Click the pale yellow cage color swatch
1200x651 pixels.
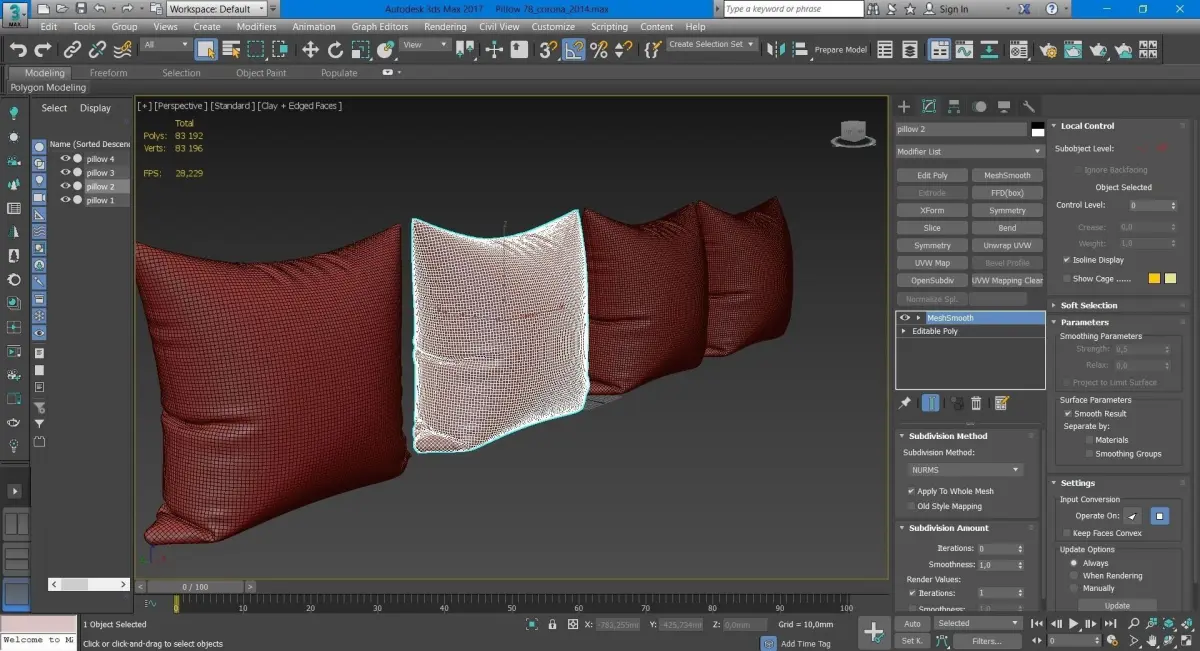1170,279
